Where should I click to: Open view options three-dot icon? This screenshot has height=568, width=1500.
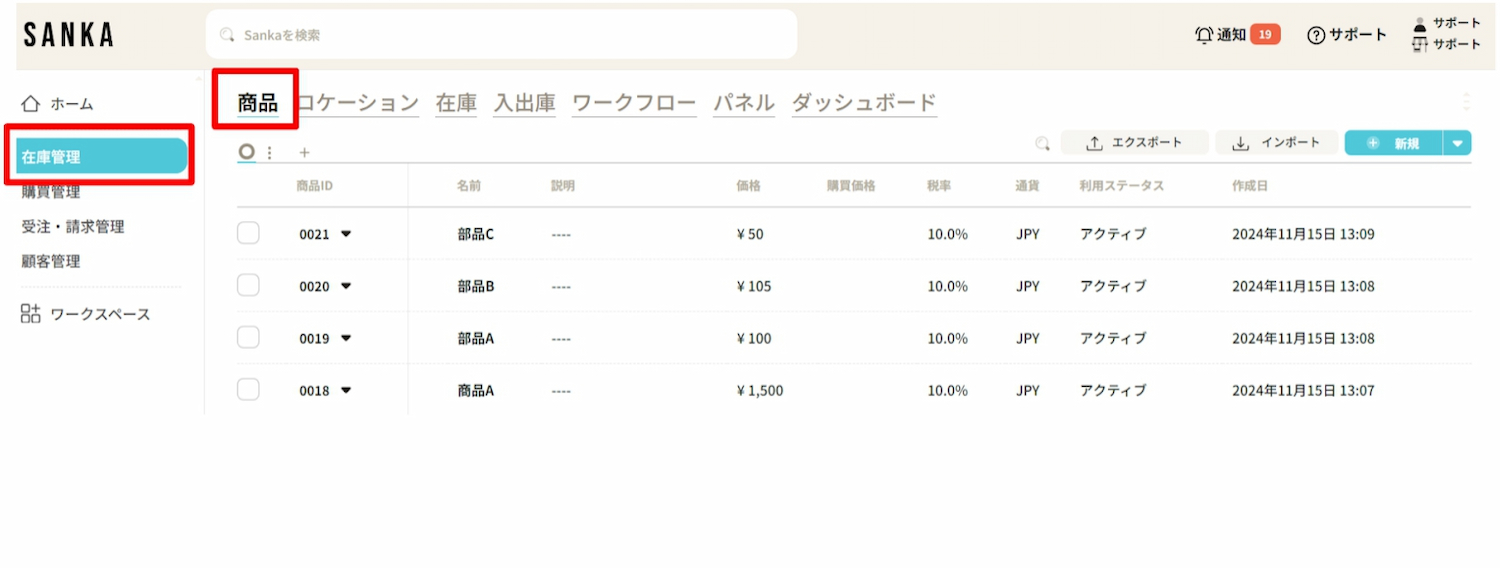pos(269,153)
